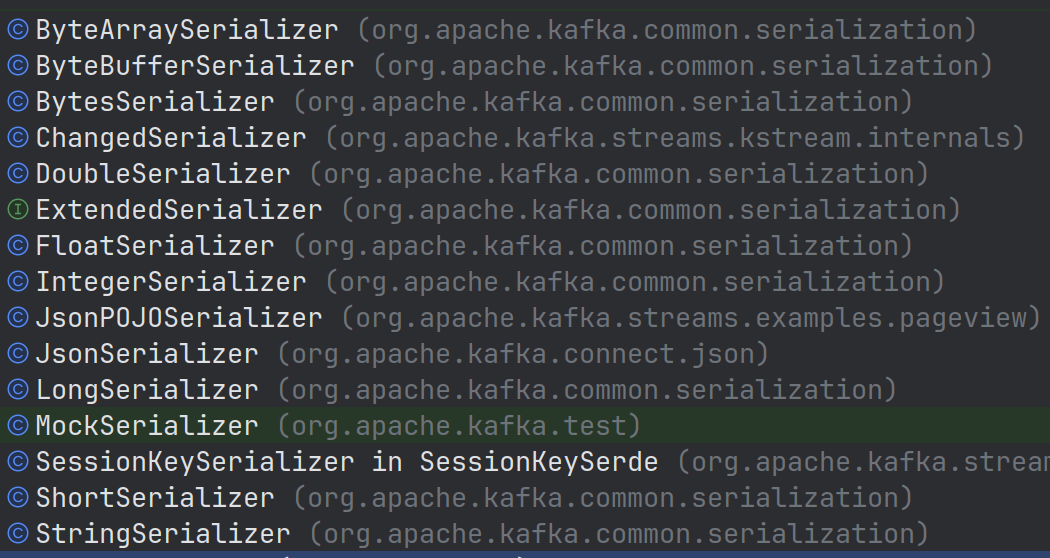This screenshot has width=1050, height=558.
Task: Select the DoubleSerializer entry
Action: (x=525, y=173)
